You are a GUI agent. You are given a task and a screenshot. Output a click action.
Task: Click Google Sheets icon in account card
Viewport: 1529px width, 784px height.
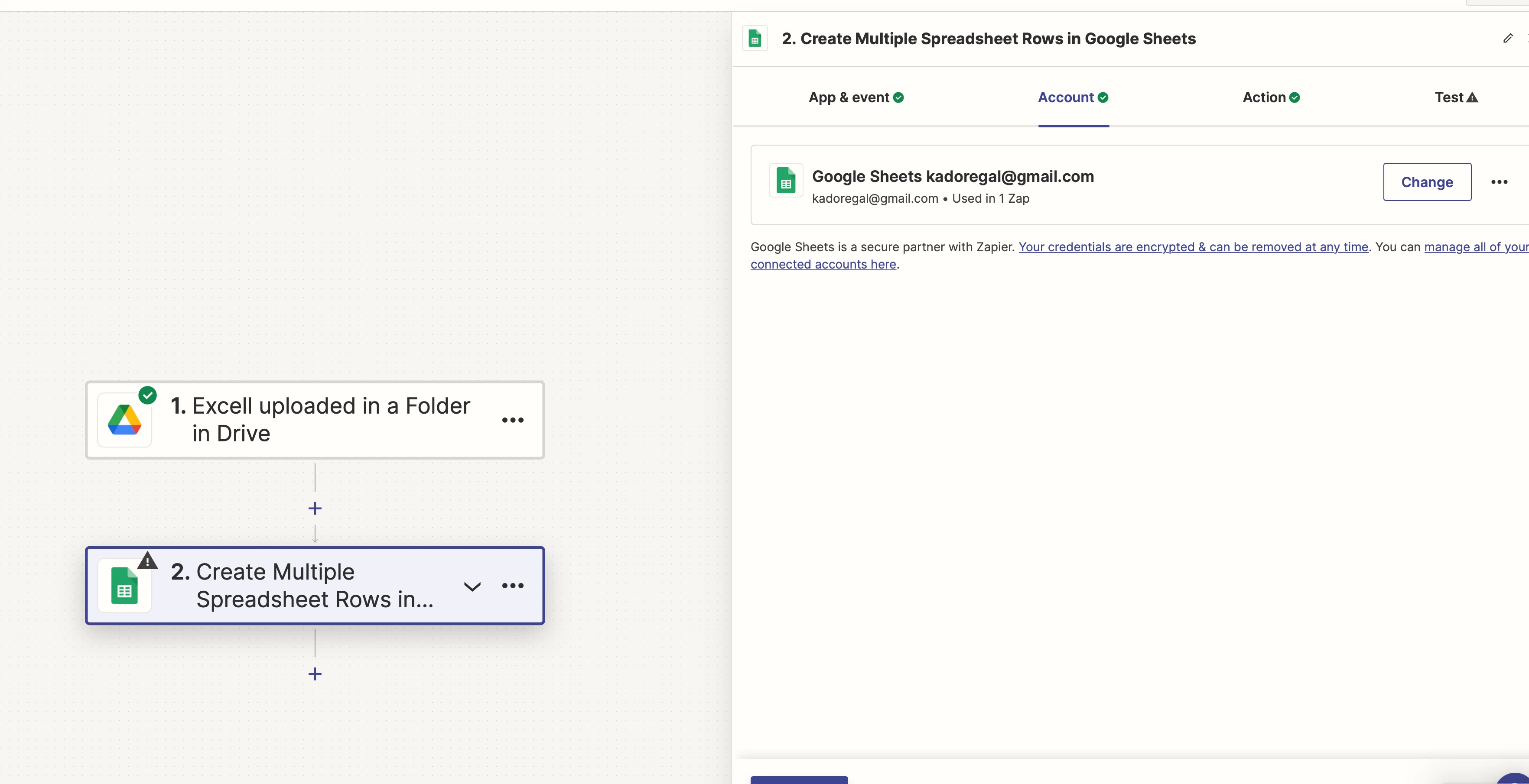point(786,180)
